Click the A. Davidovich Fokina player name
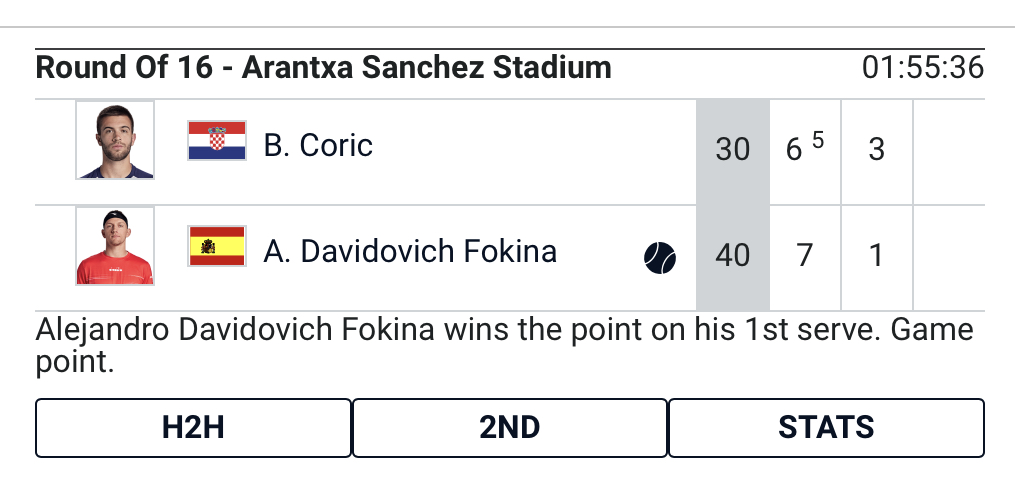The image size is (1015, 494). (x=410, y=251)
